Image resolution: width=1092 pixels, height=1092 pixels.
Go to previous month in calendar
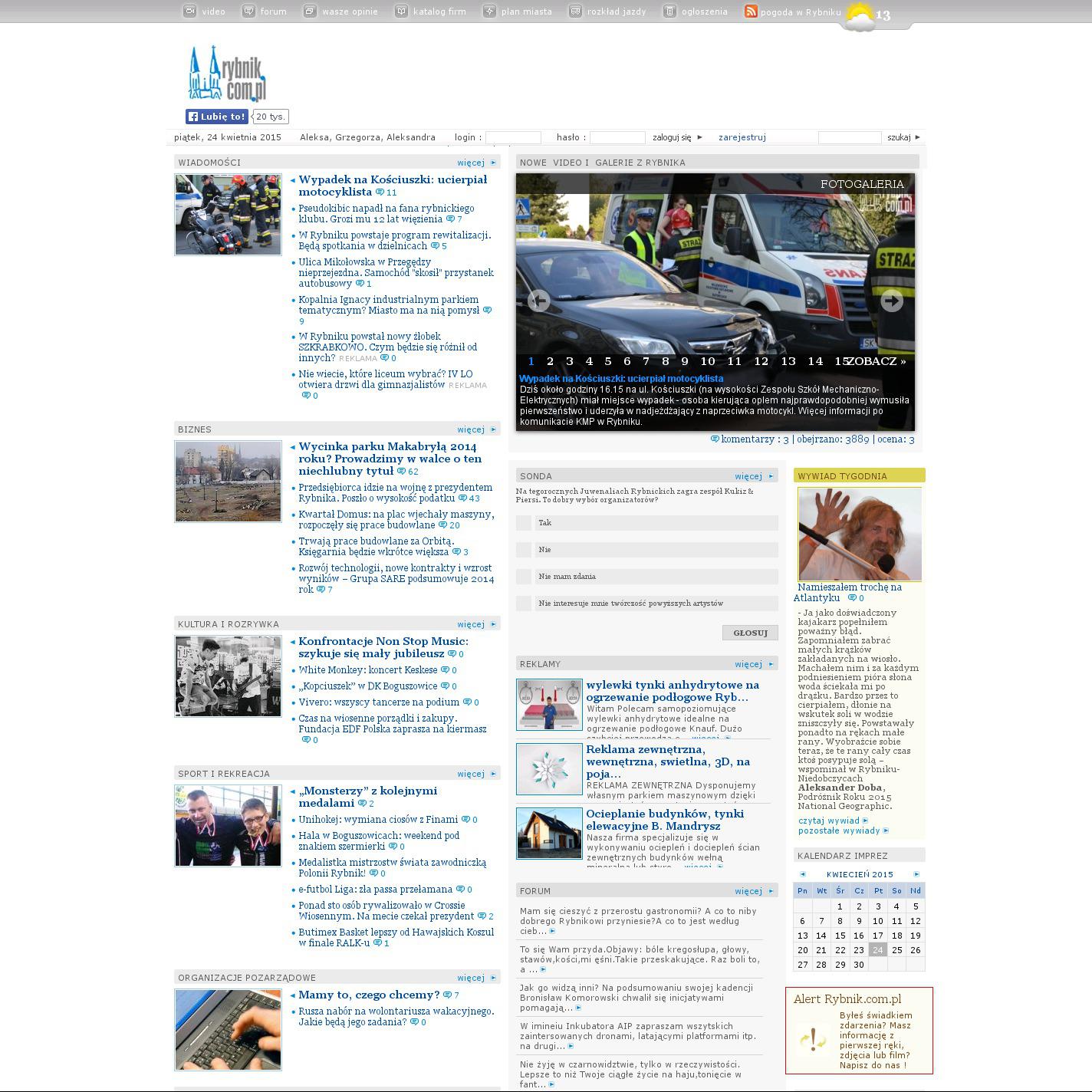(x=803, y=874)
